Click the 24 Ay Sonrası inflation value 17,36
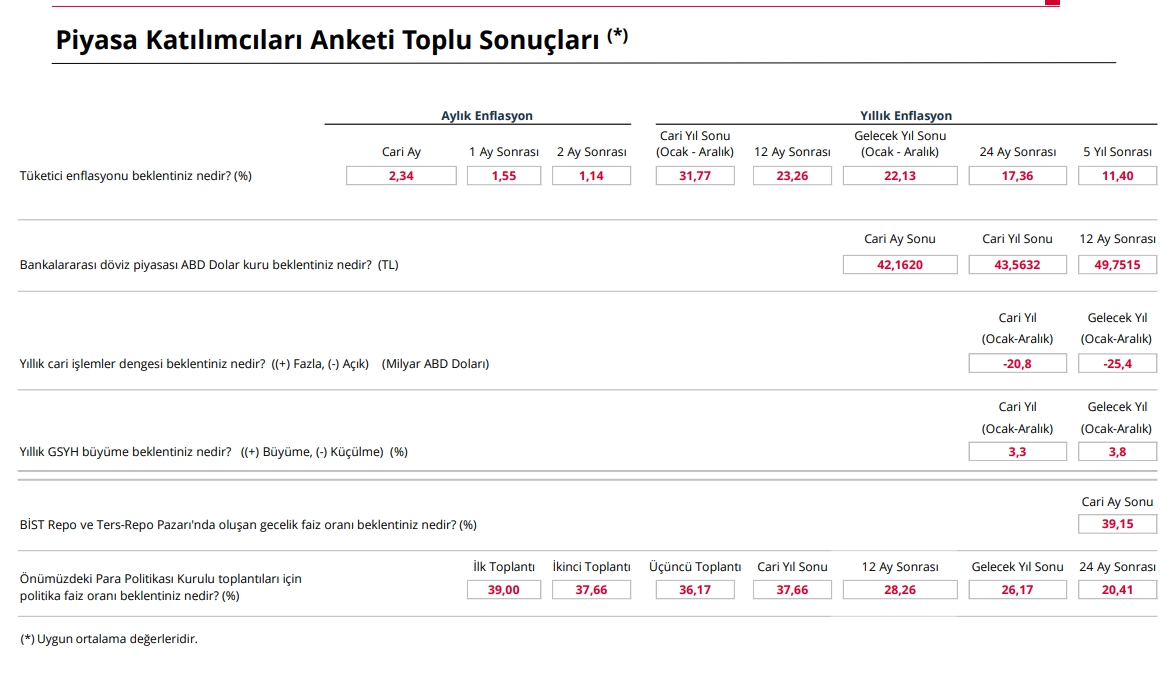The height and width of the screenshot is (674, 1171). 1018,176
